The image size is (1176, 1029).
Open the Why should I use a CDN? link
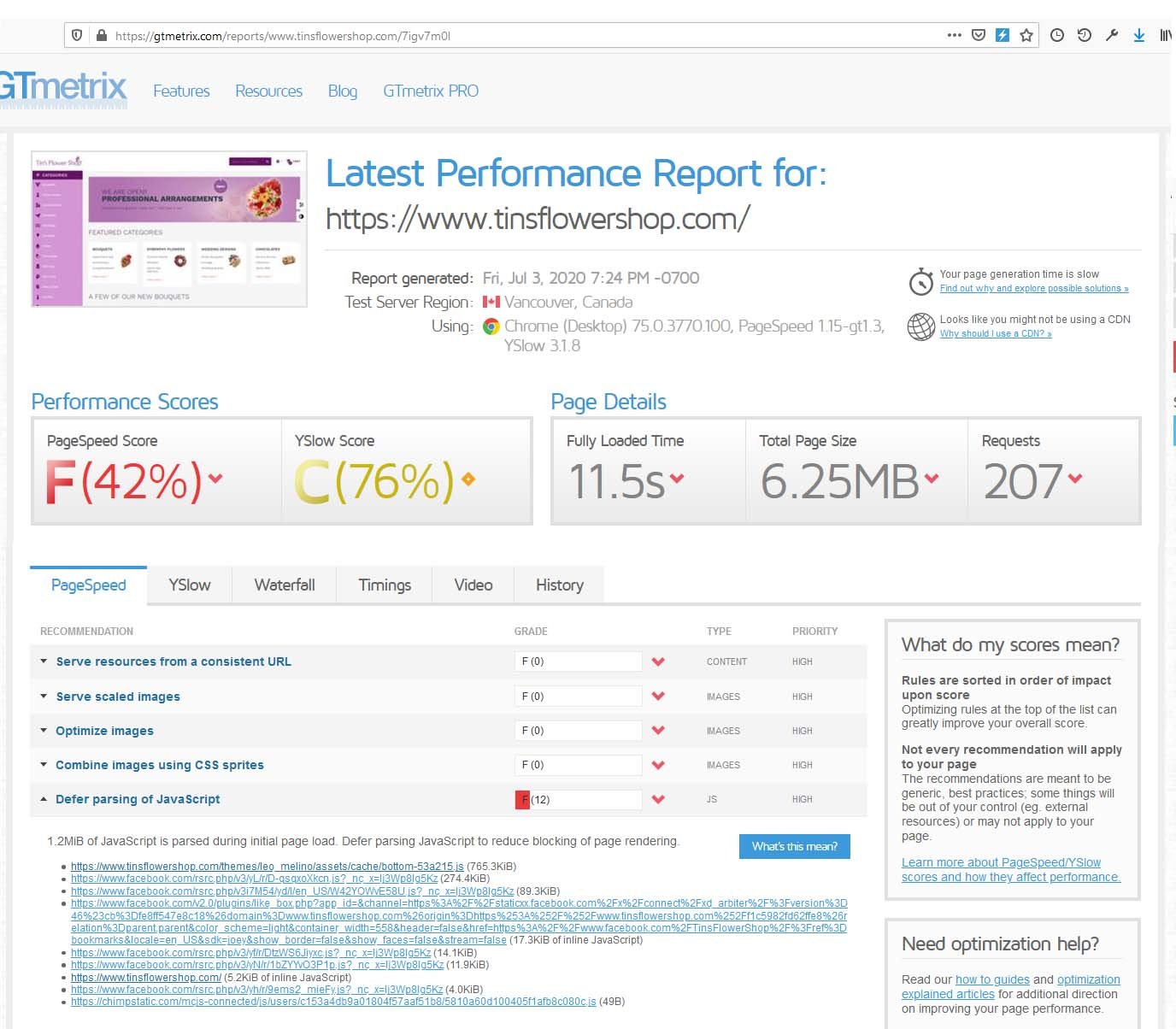click(x=996, y=334)
